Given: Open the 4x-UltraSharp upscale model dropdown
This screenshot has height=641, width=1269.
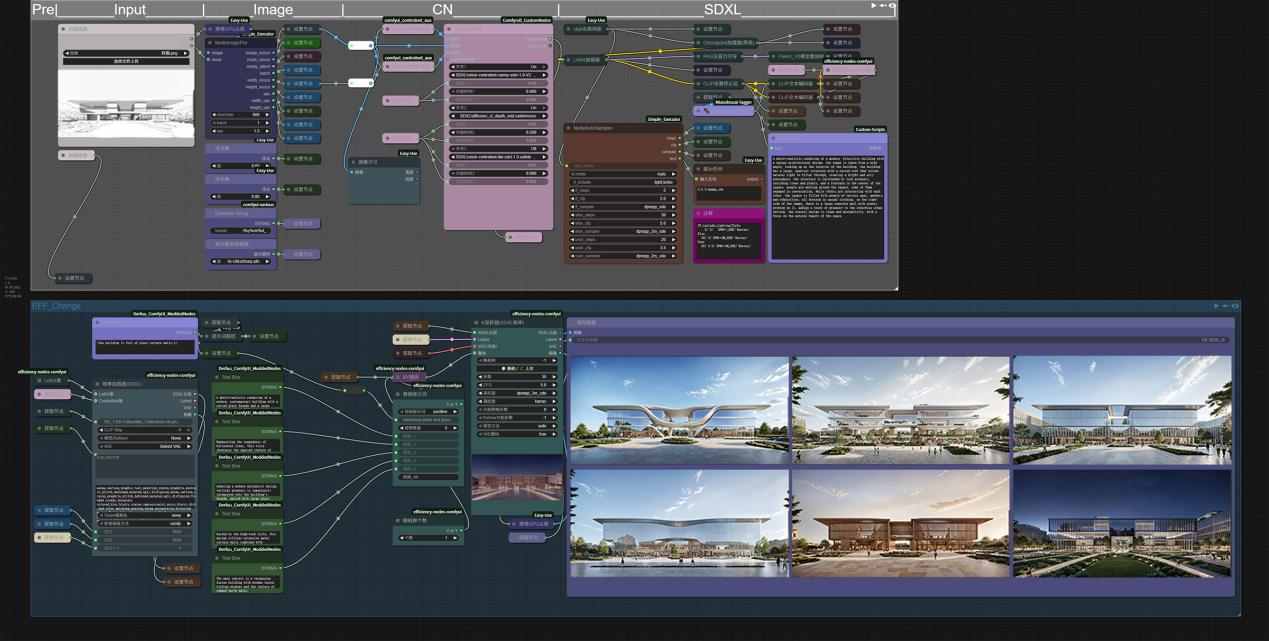Looking at the screenshot, I should click(240, 262).
